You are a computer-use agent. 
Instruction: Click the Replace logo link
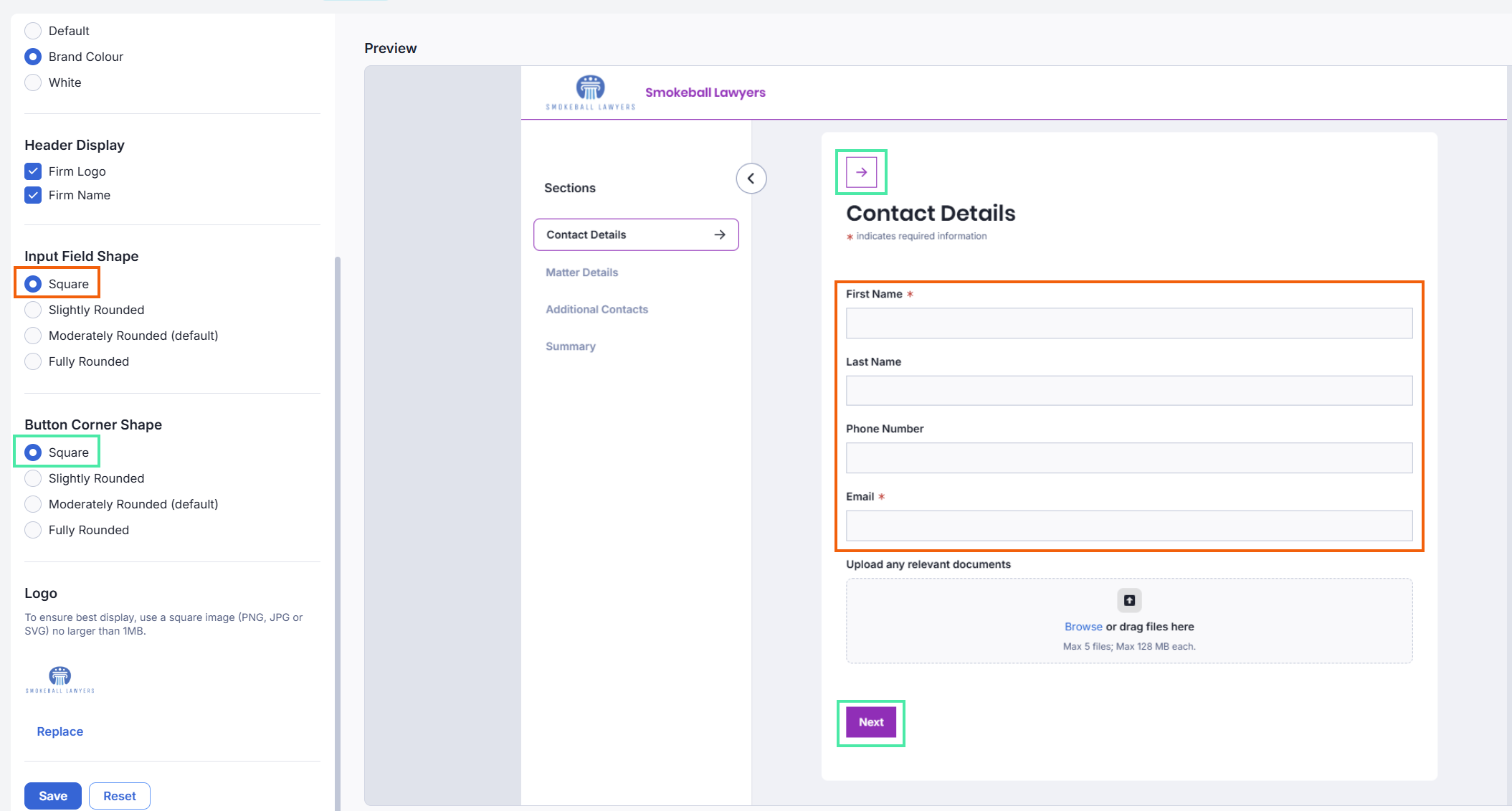[60, 731]
